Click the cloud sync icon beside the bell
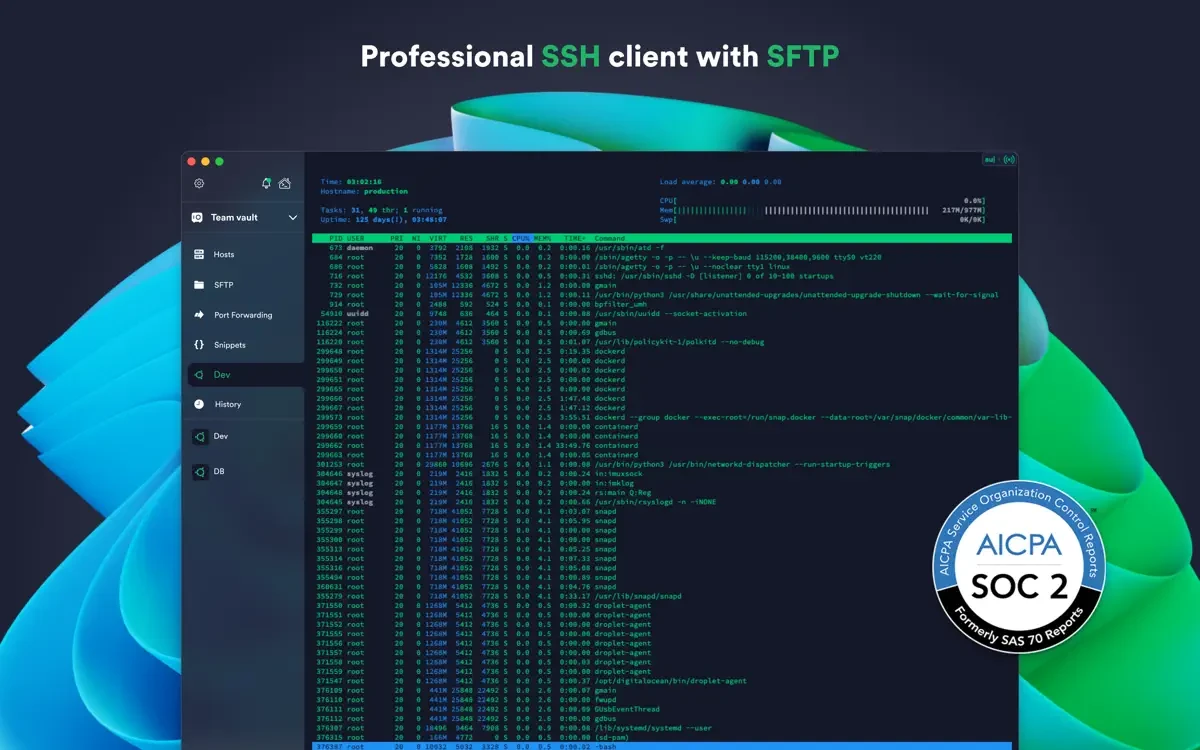1200x750 pixels. pyautogui.click(x=285, y=184)
